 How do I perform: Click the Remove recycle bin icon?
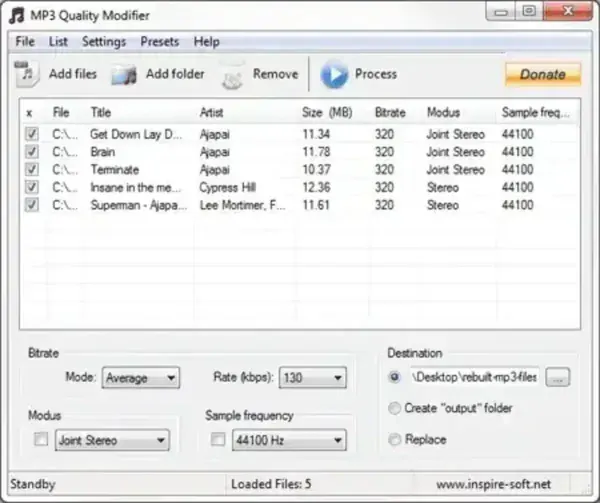click(232, 75)
